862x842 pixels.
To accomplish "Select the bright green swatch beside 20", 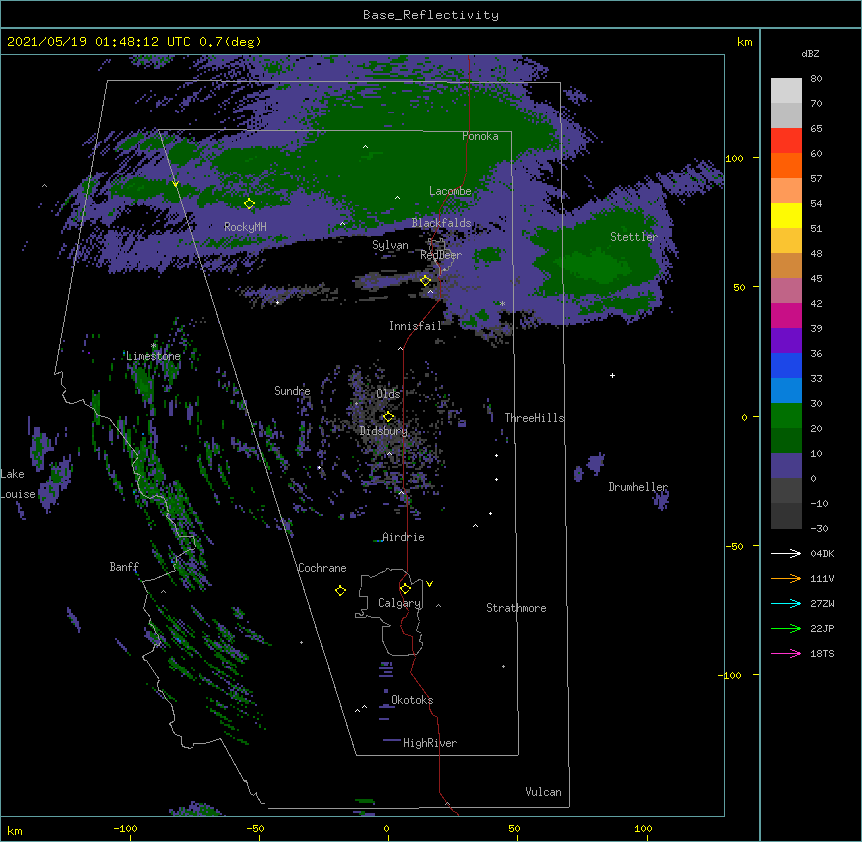I will (786, 416).
